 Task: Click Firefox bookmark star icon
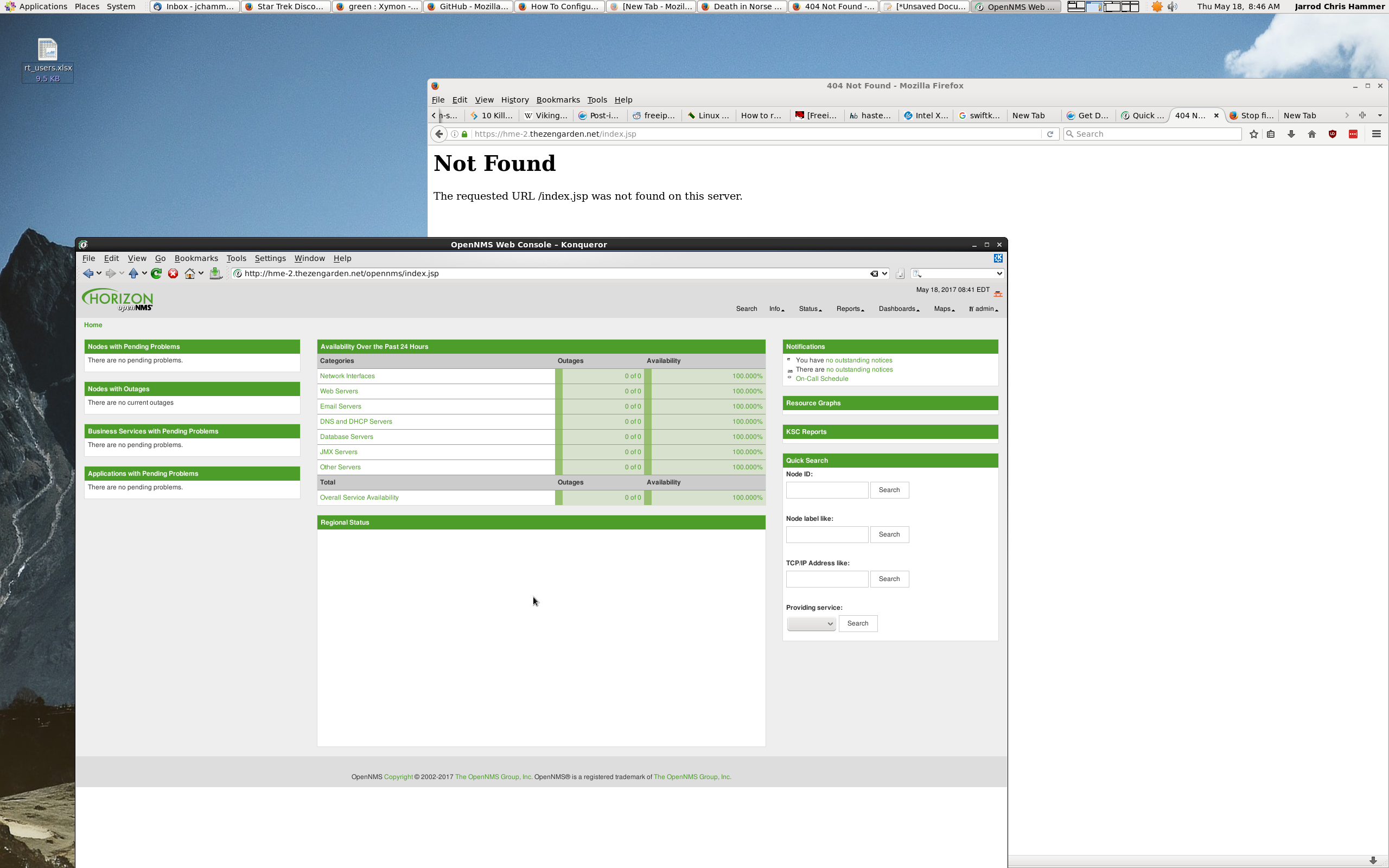[1253, 134]
